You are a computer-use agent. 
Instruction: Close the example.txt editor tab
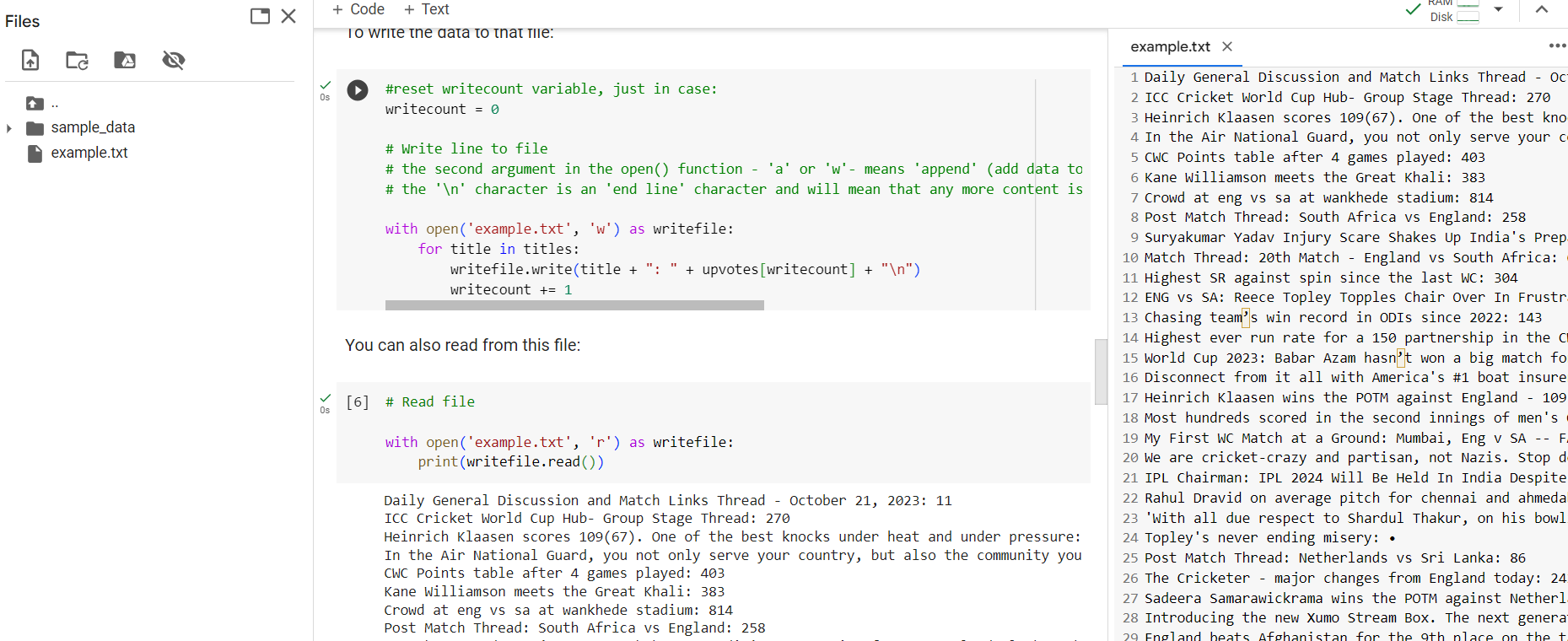pos(1227,46)
